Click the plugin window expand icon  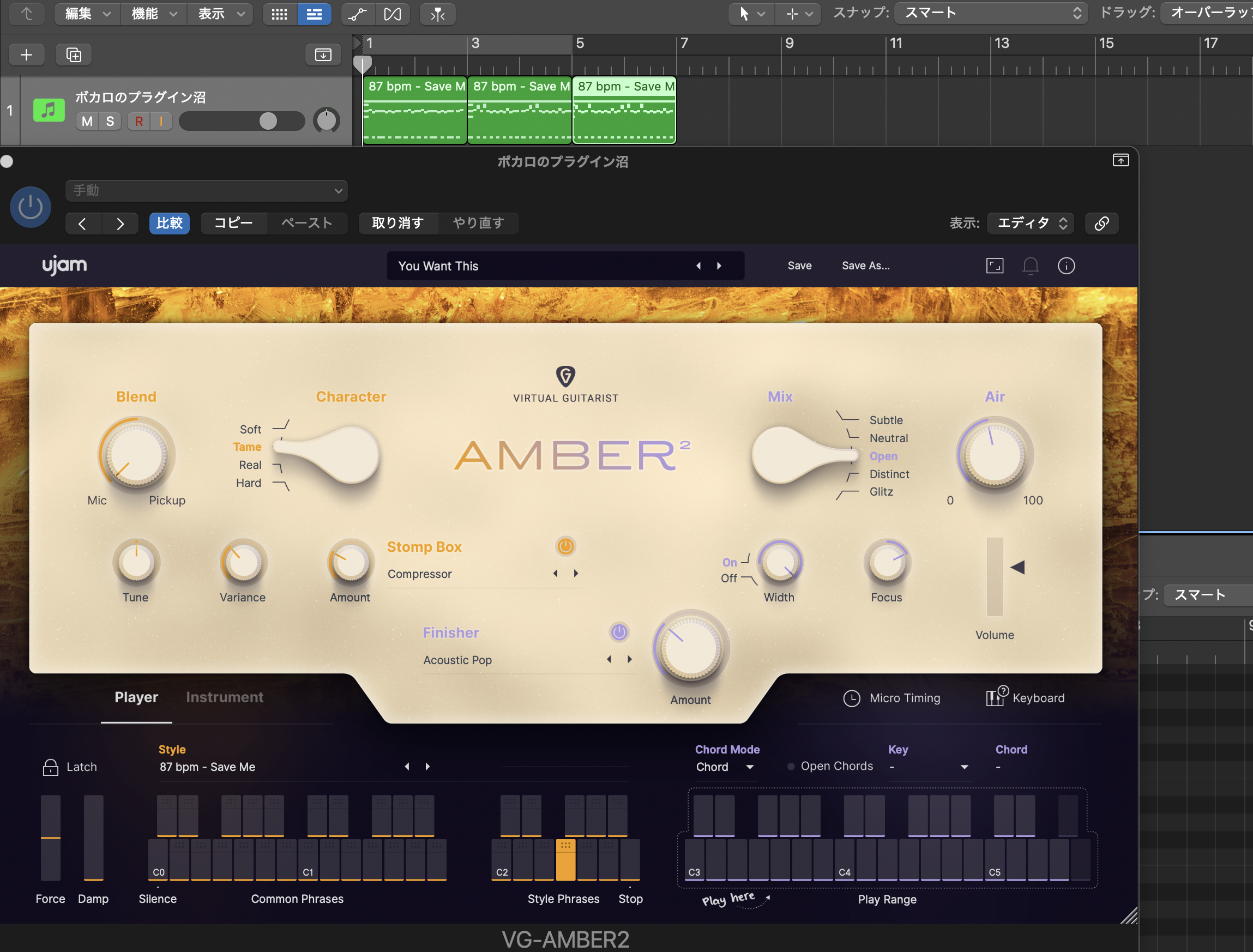click(x=1121, y=160)
